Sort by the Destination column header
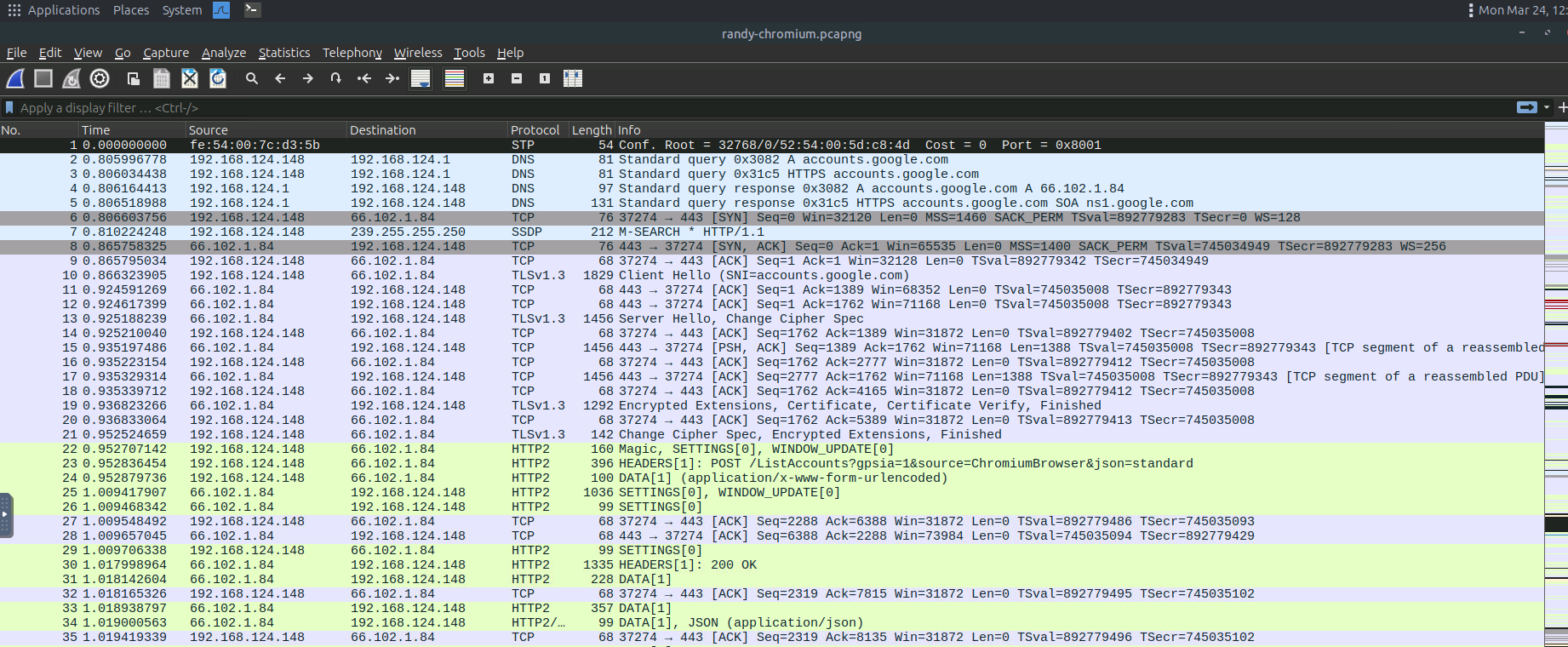 click(x=427, y=130)
